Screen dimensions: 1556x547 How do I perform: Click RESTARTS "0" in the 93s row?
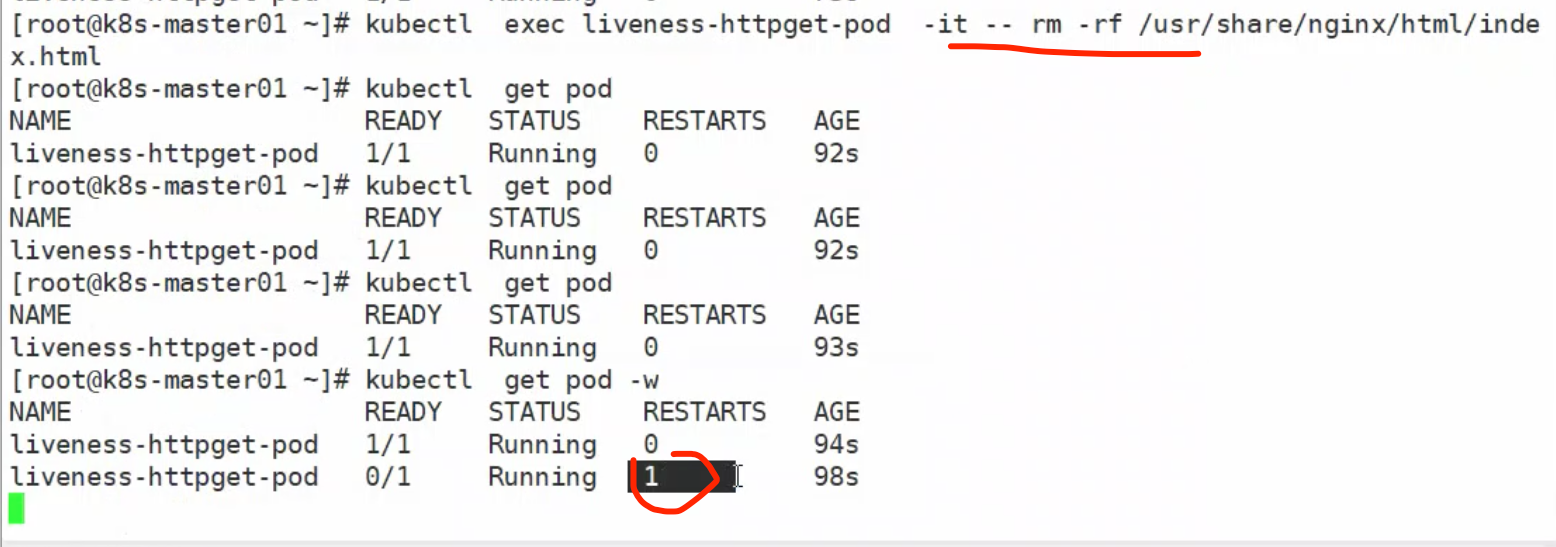(x=651, y=347)
